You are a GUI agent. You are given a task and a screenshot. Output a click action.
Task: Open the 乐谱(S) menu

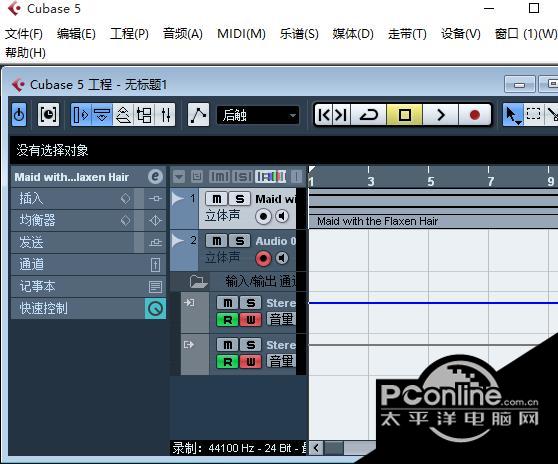(299, 34)
